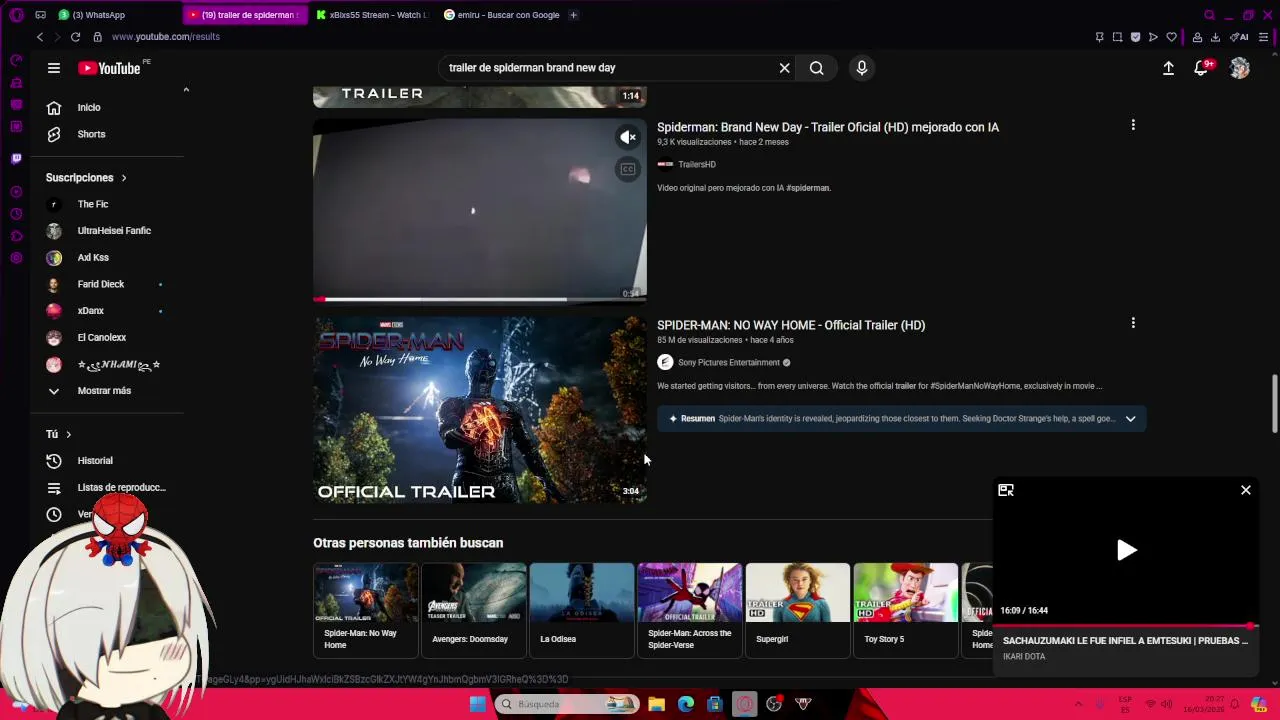Viewport: 1280px width, 720px height.
Task: Collapse the sidebar scroll up arrow
Action: point(186,91)
